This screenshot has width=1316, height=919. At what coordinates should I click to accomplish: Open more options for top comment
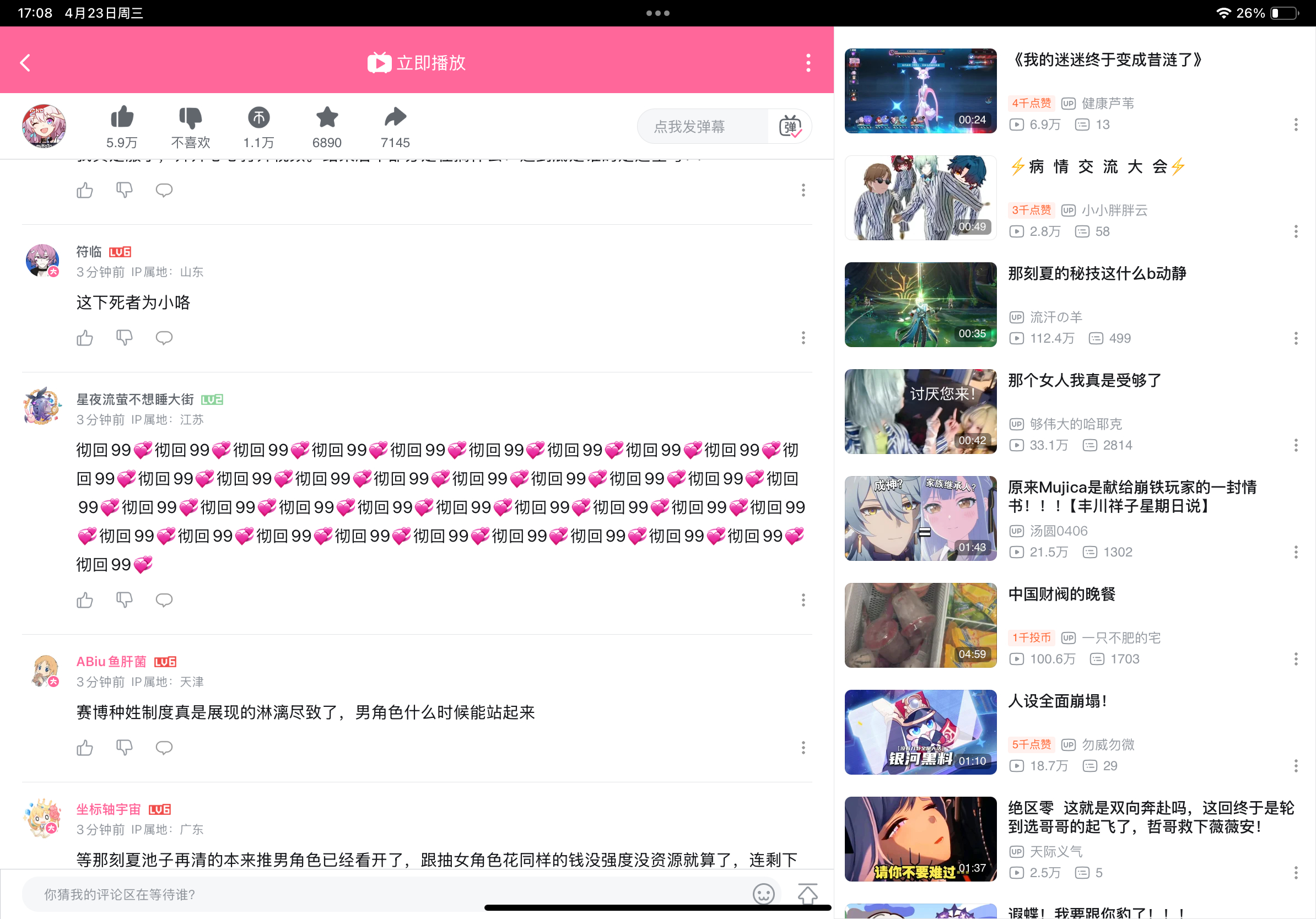(803, 190)
